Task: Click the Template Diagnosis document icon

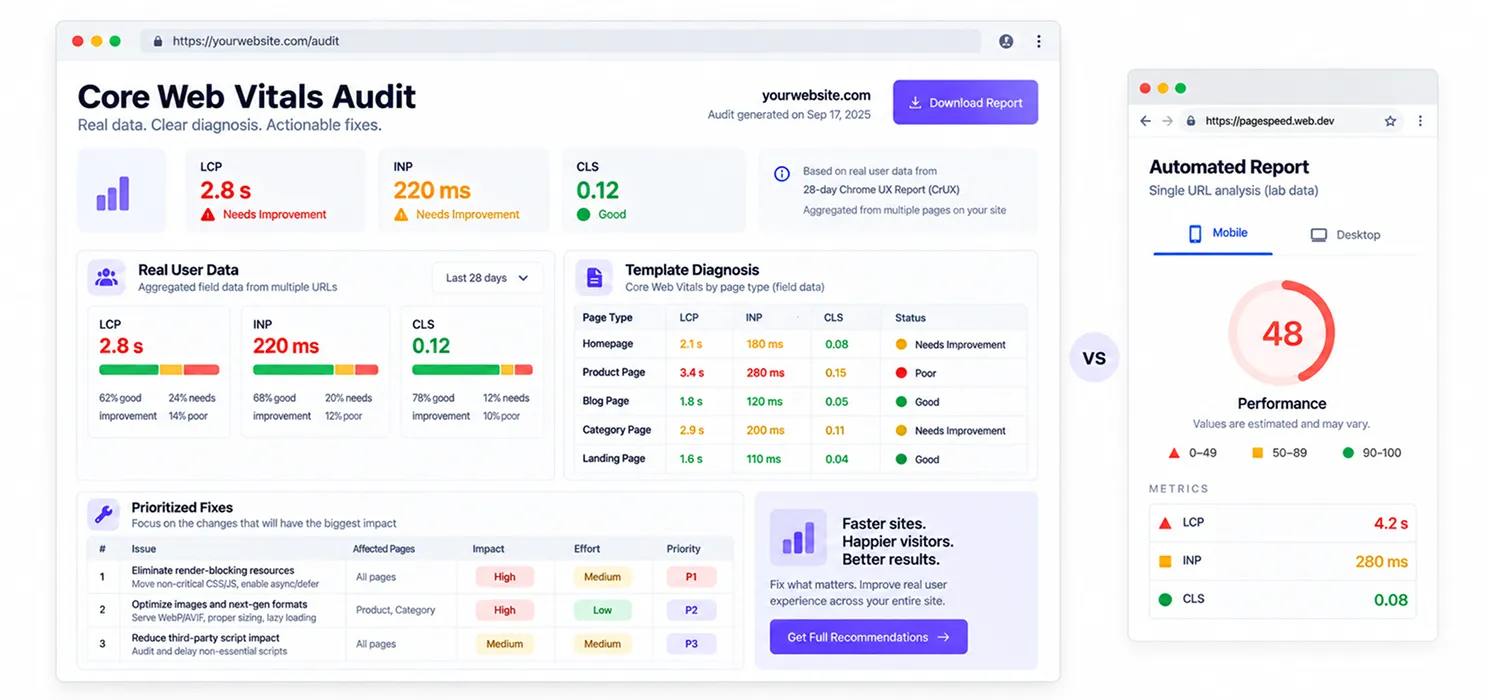Action: 594,277
